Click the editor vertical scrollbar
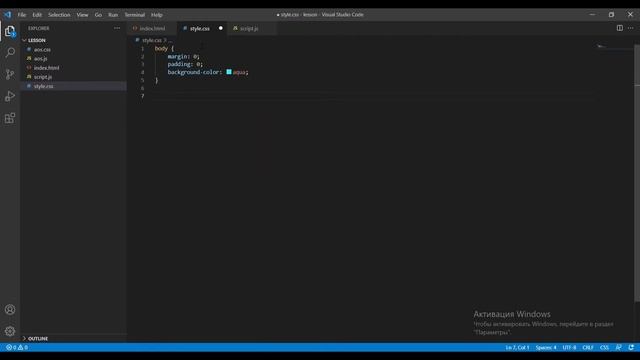 point(637,173)
